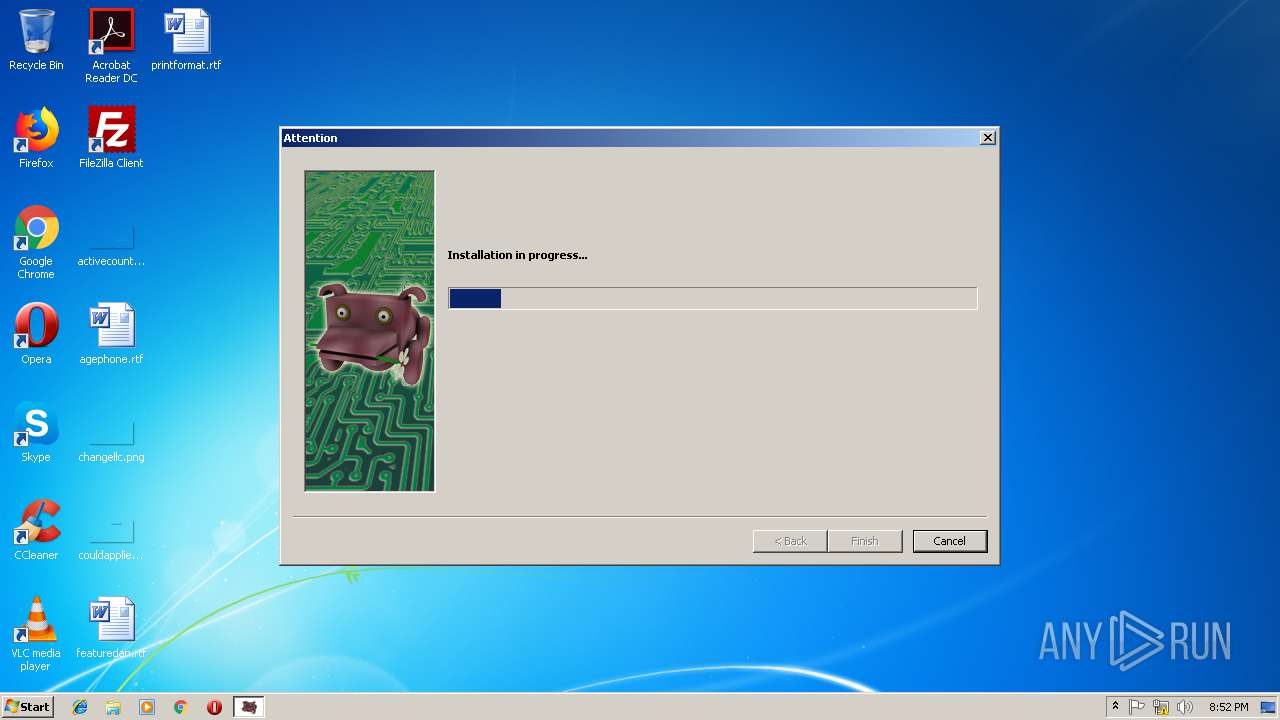Click the Show Desktop button in taskbar corner
The width and height of the screenshot is (1280, 720).
pos(1269,707)
